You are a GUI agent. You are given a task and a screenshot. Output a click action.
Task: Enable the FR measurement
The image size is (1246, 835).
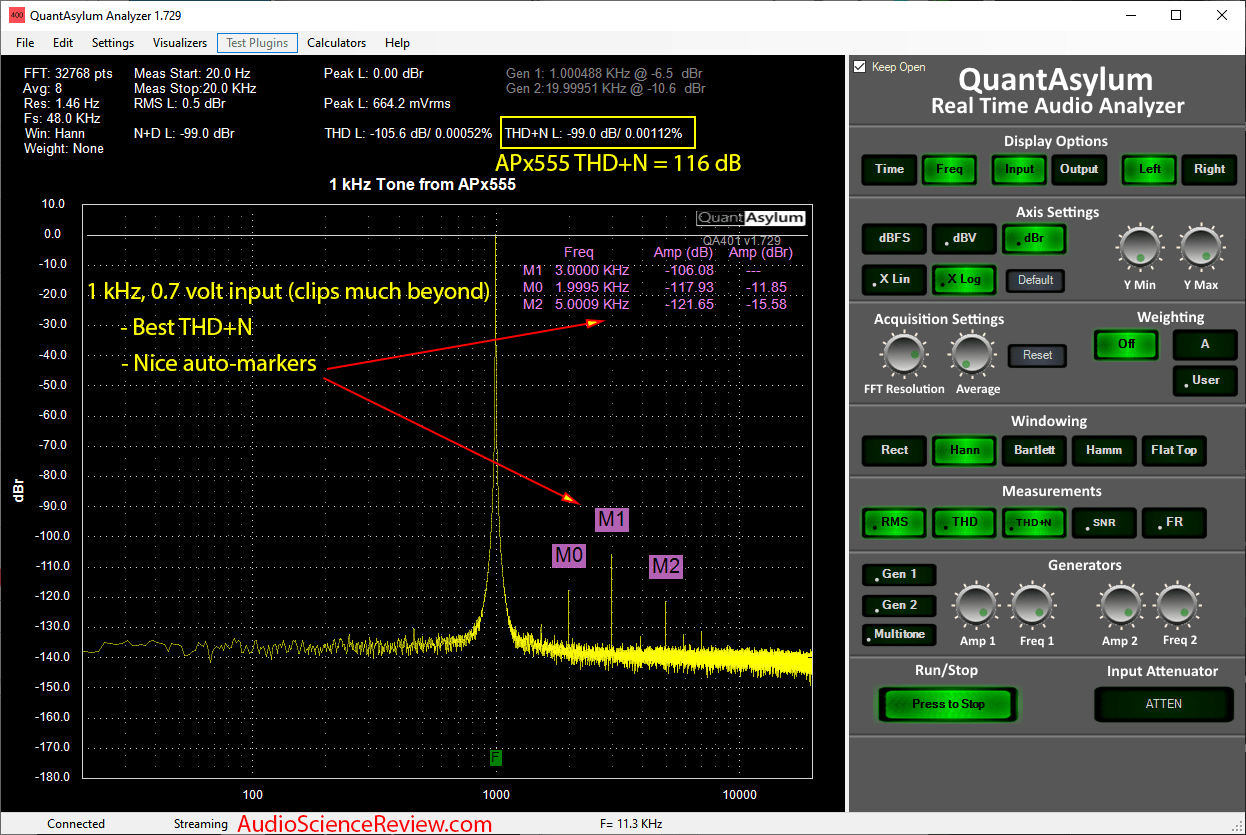(x=1174, y=522)
